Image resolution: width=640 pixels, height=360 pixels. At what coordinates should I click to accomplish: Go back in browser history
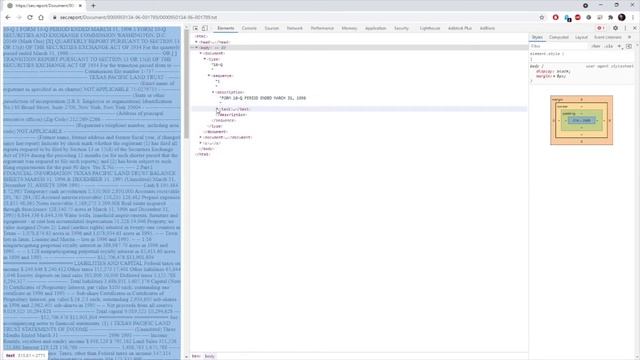point(8,18)
